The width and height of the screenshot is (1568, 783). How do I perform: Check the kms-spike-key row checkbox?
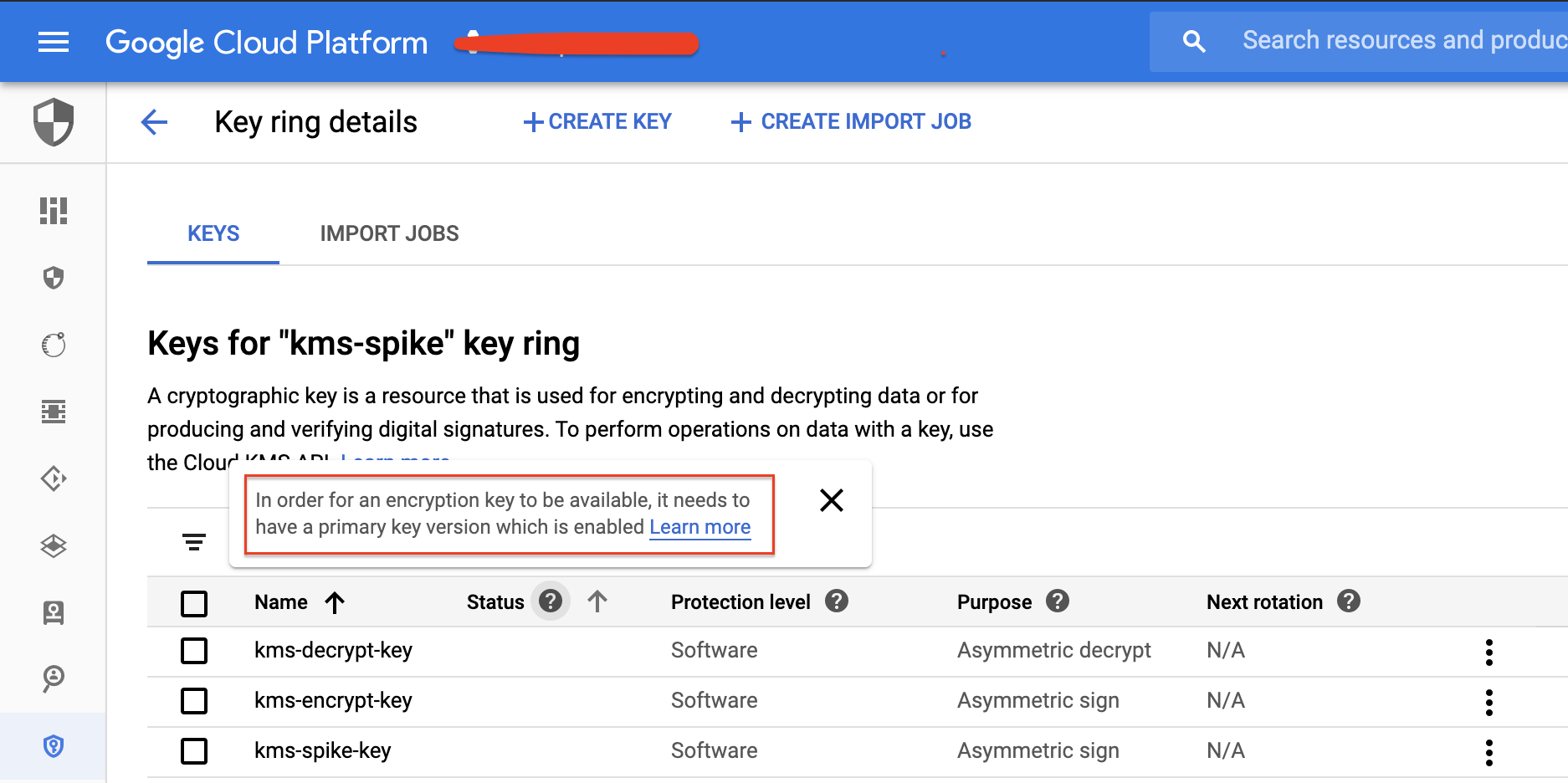[193, 751]
